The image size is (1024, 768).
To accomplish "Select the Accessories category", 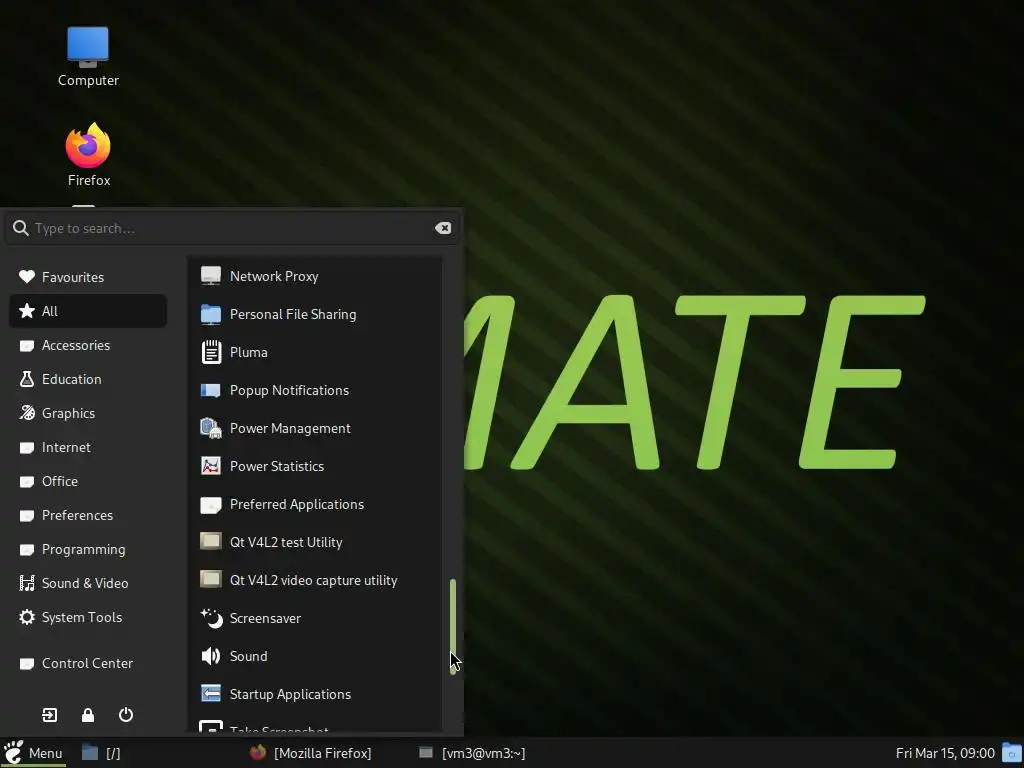I will (88, 345).
